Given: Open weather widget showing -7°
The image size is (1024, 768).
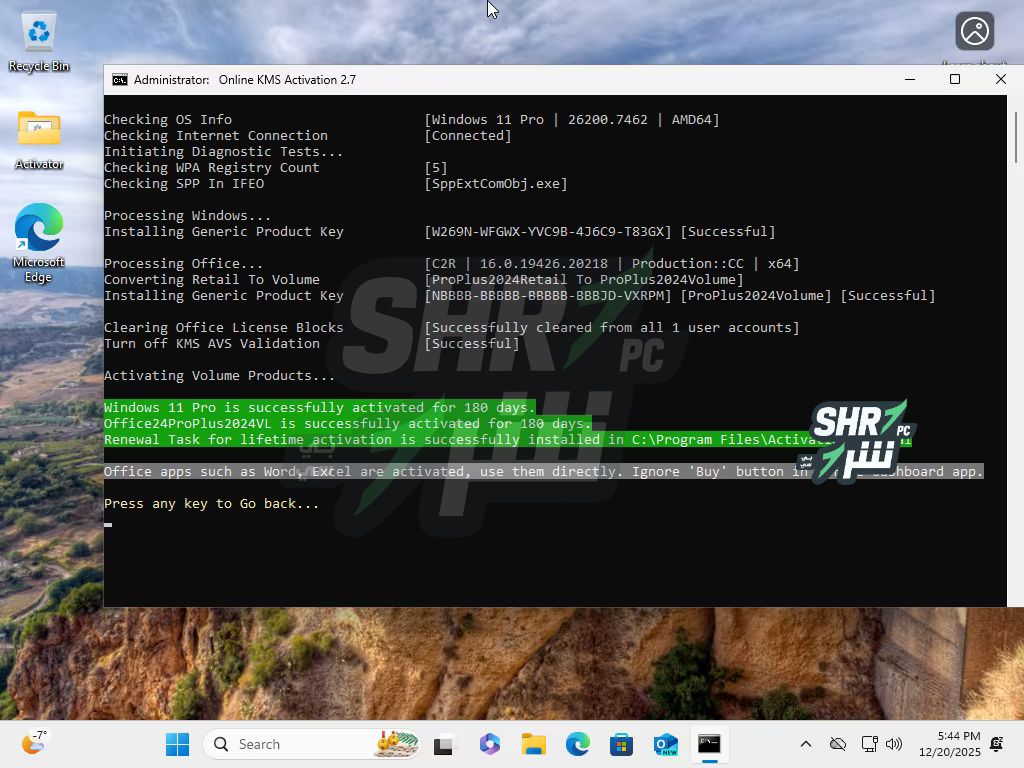Looking at the screenshot, I should click(34, 743).
